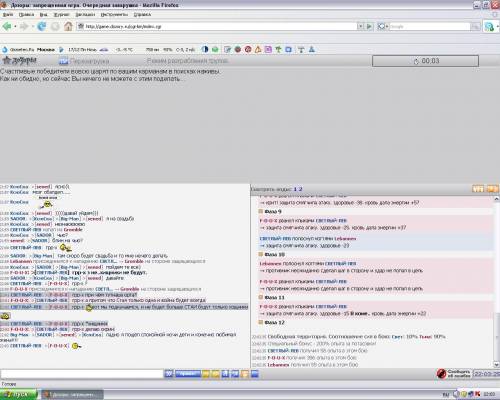Click the blue send message button
The image size is (500, 400).
[x=188, y=374]
